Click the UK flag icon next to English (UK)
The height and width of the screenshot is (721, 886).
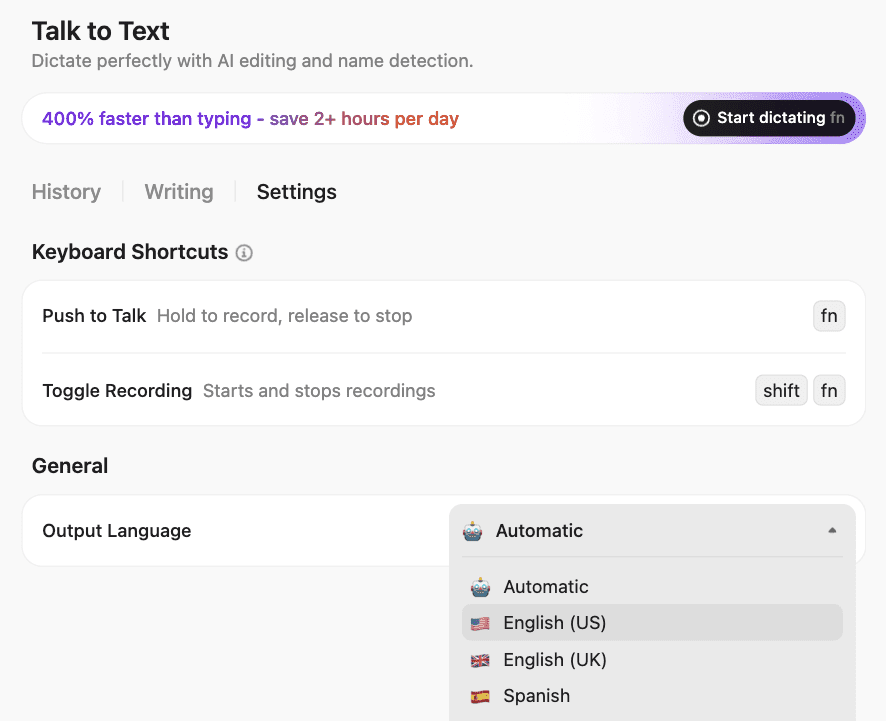(480, 659)
